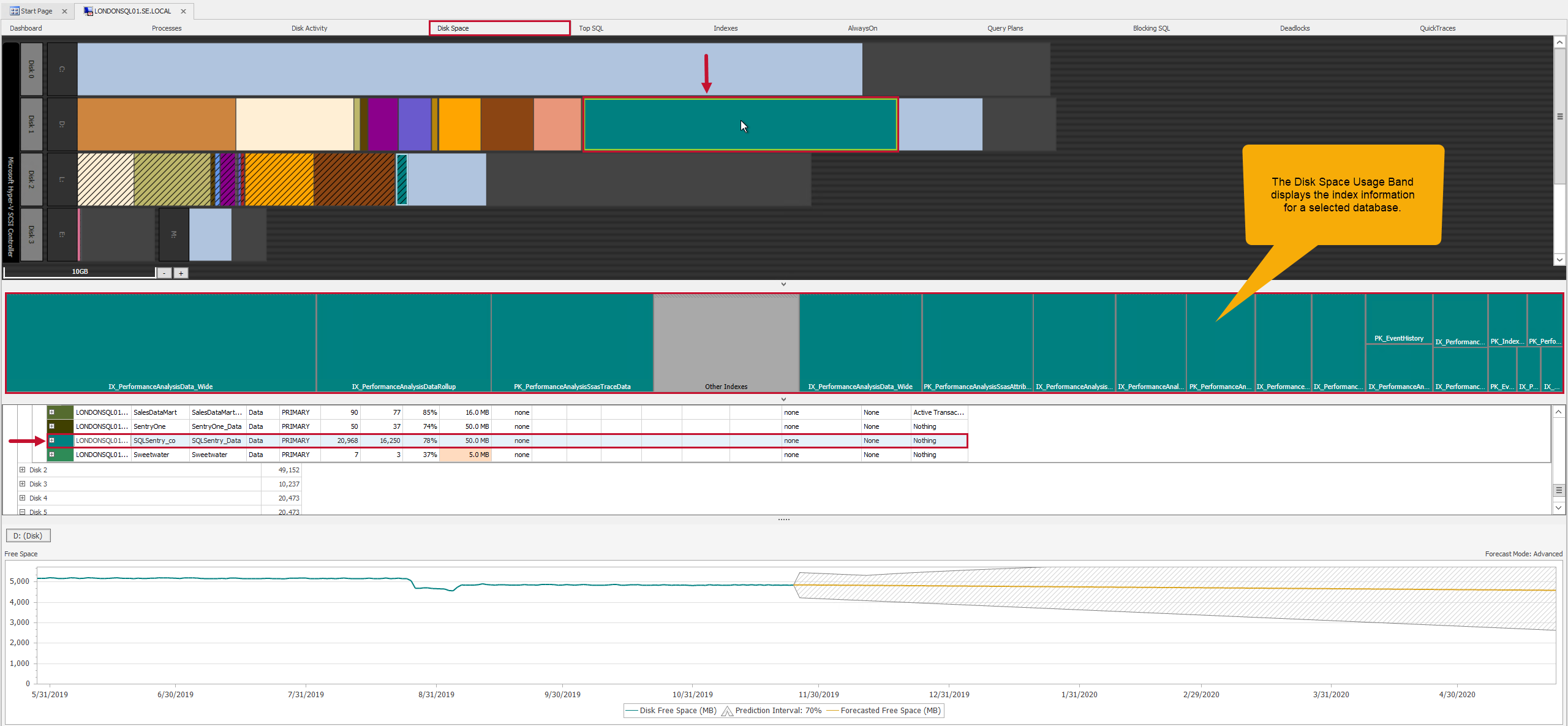This screenshot has width=1568, height=726.
Task: Select the teal SQLSentry file block on D:
Action: 741,124
